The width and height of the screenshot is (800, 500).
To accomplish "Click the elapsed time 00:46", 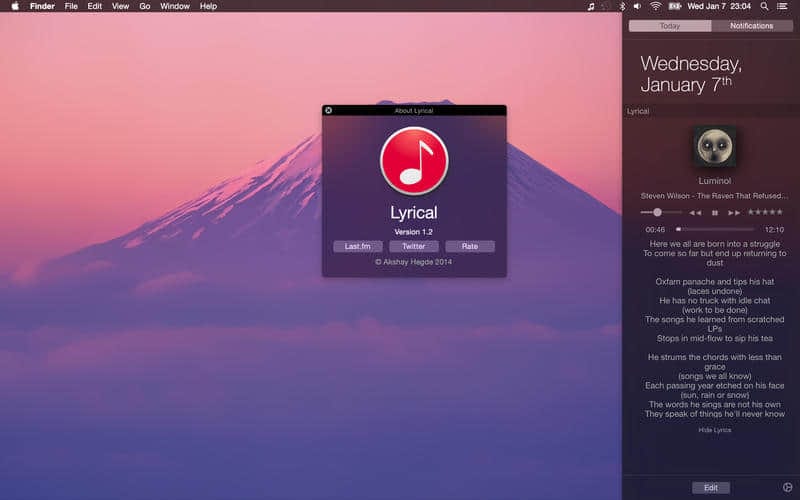I will click(x=655, y=230).
